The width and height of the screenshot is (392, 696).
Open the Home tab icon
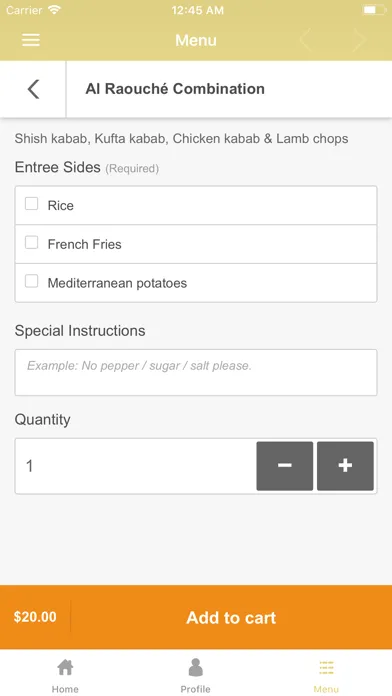[x=65, y=667]
